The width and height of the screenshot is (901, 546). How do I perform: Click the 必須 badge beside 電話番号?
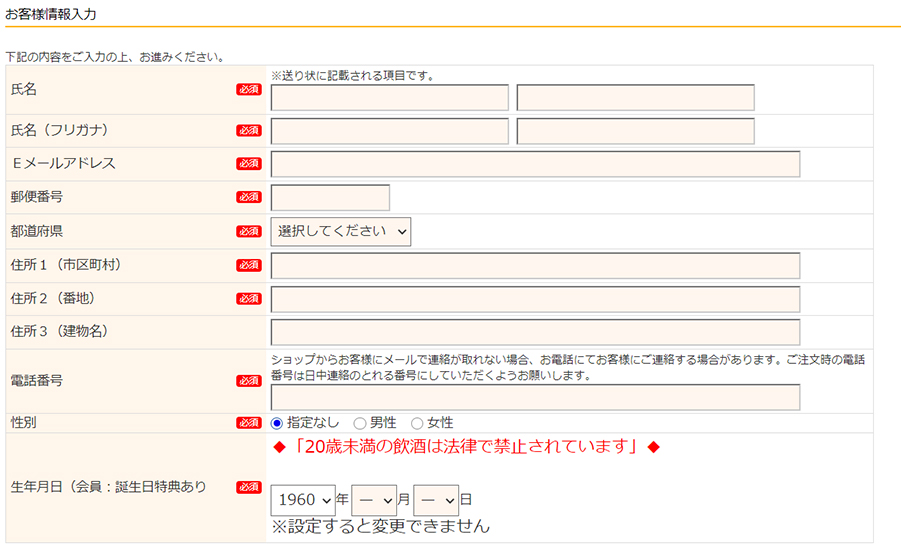point(248,381)
